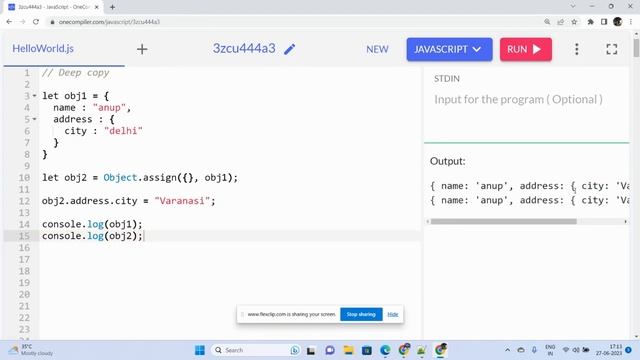Click the second output line

point(529,200)
